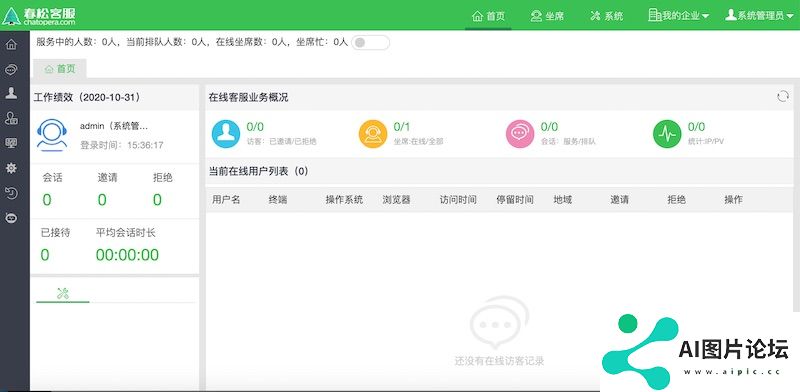
Task: Select the 首页 page tab
Action: click(x=60, y=69)
